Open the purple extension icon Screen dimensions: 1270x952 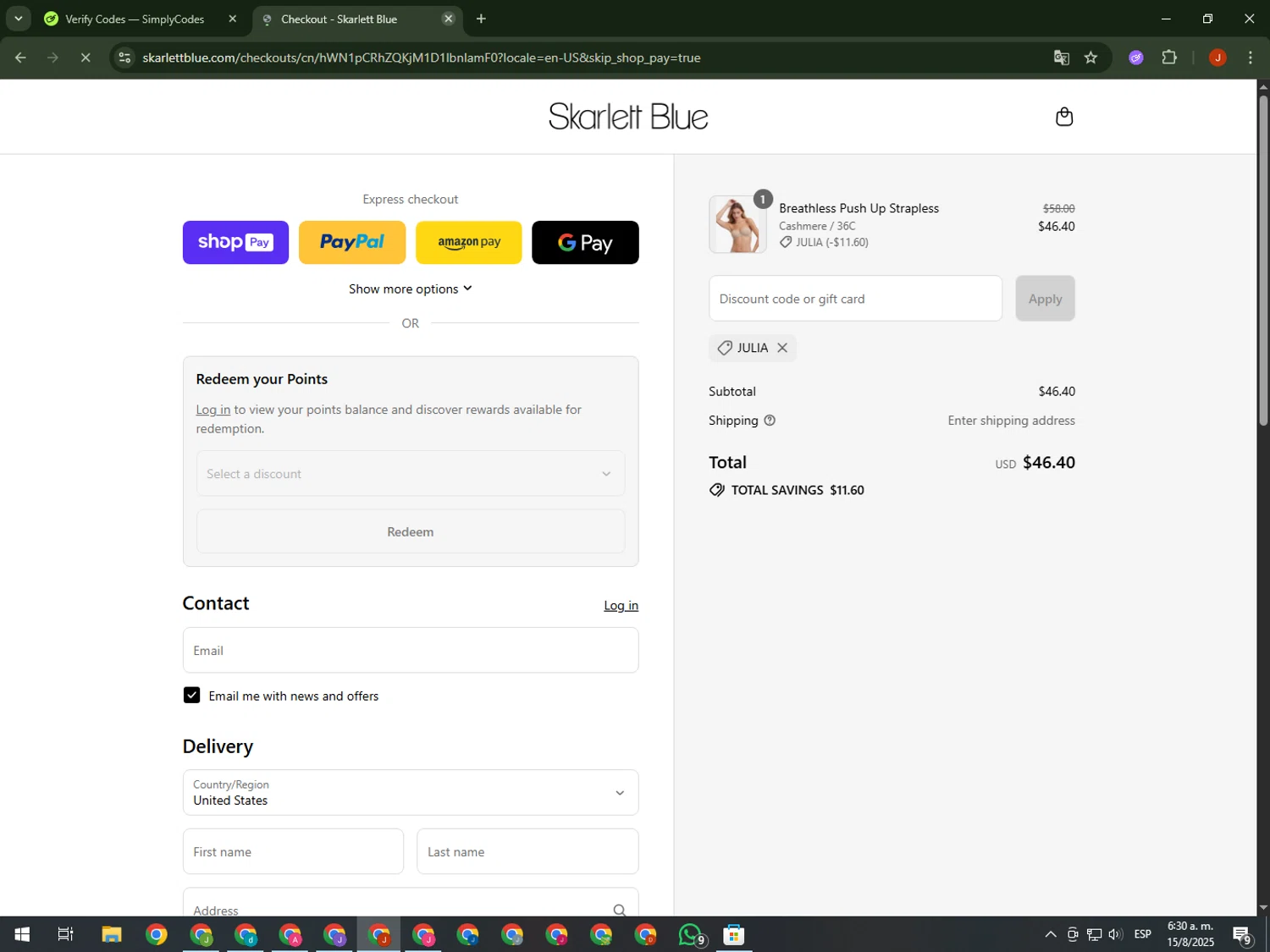pyautogui.click(x=1136, y=58)
